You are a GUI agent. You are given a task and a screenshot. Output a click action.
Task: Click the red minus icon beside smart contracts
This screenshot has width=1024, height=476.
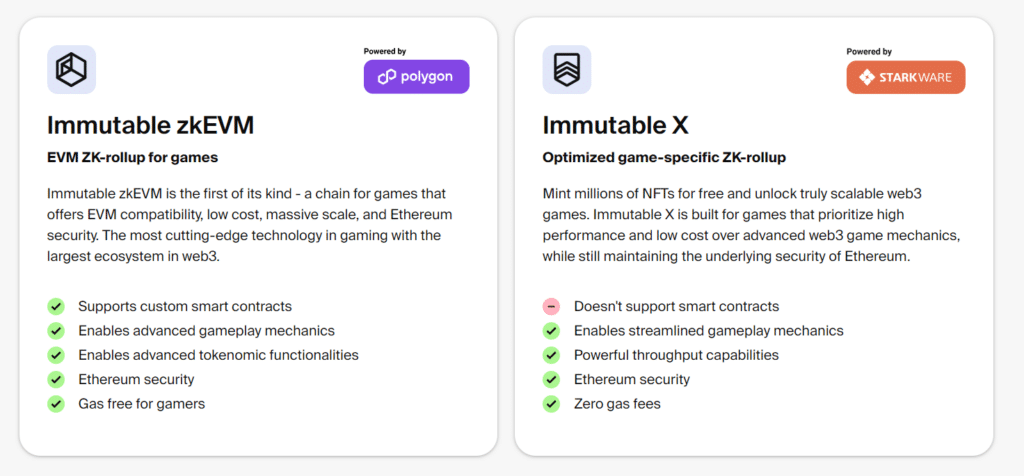(x=551, y=306)
